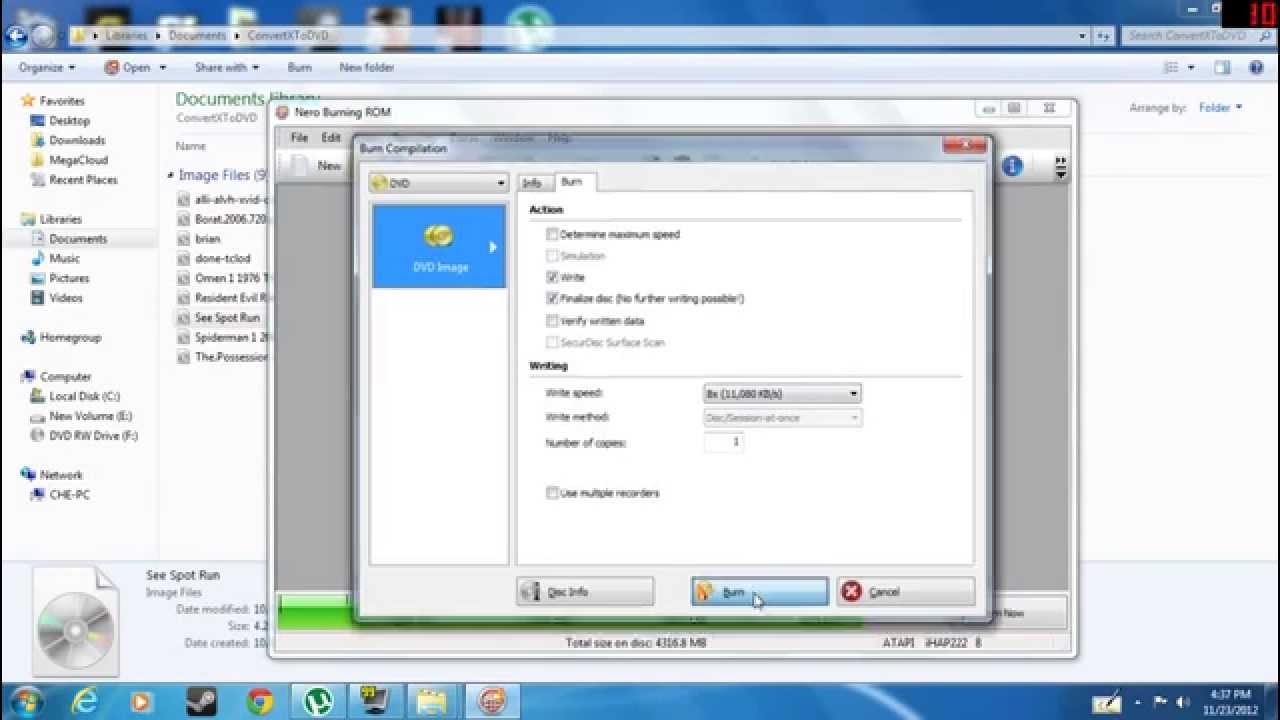This screenshot has width=1280, height=720.
Task: Select the Burn tab in Burn Compilation
Action: [x=572, y=181]
